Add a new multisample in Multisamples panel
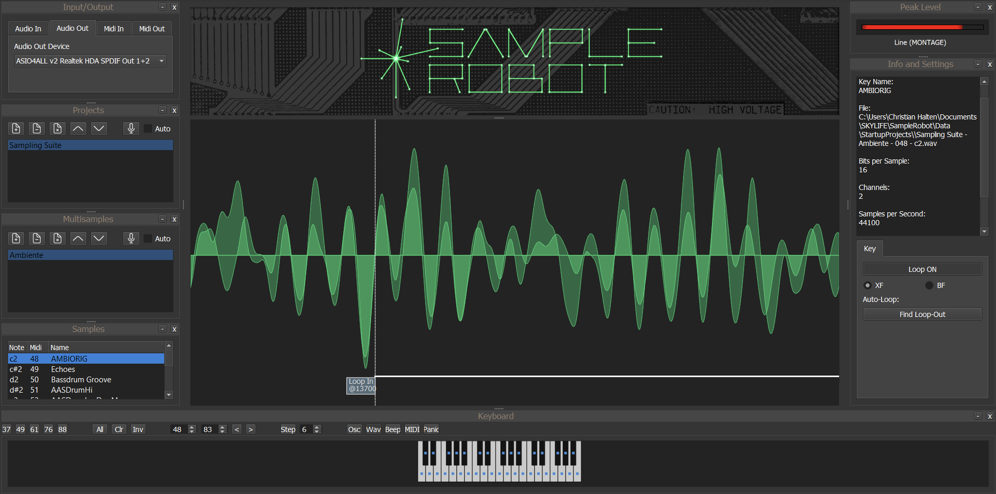 point(16,238)
